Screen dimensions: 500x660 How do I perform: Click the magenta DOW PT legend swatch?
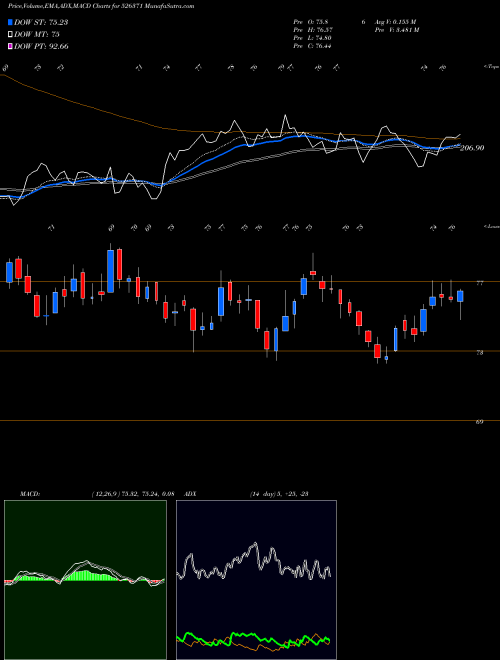(x=10, y=46)
